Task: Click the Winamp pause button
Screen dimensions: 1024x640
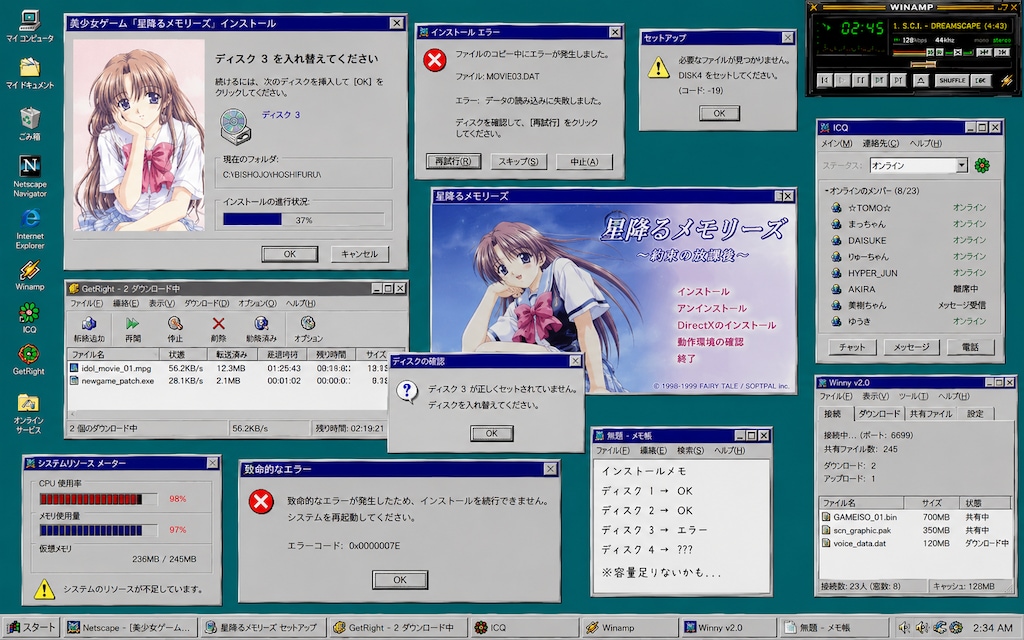Action: click(x=861, y=80)
